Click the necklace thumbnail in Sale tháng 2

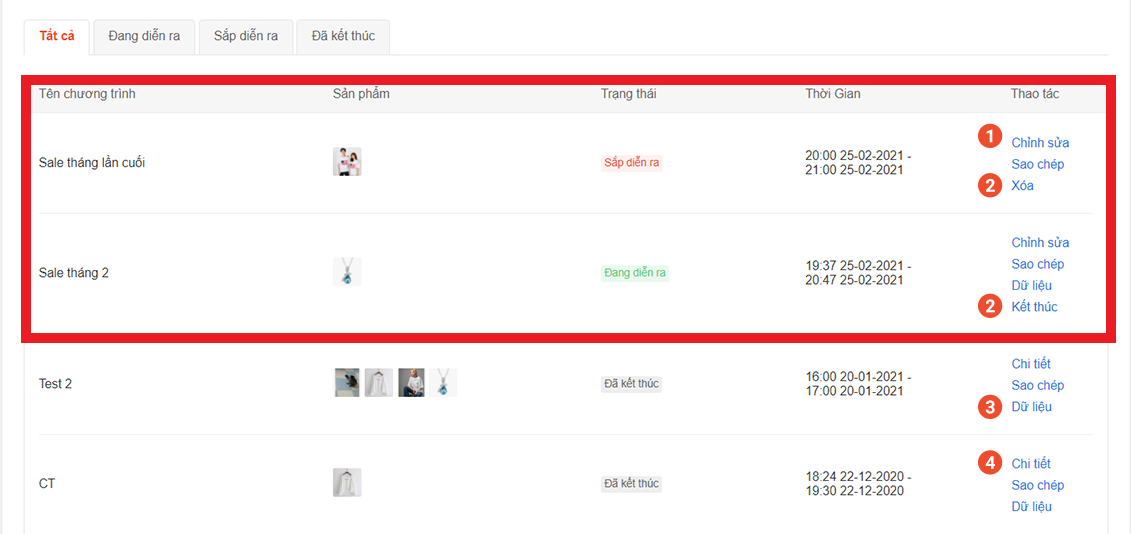click(347, 272)
